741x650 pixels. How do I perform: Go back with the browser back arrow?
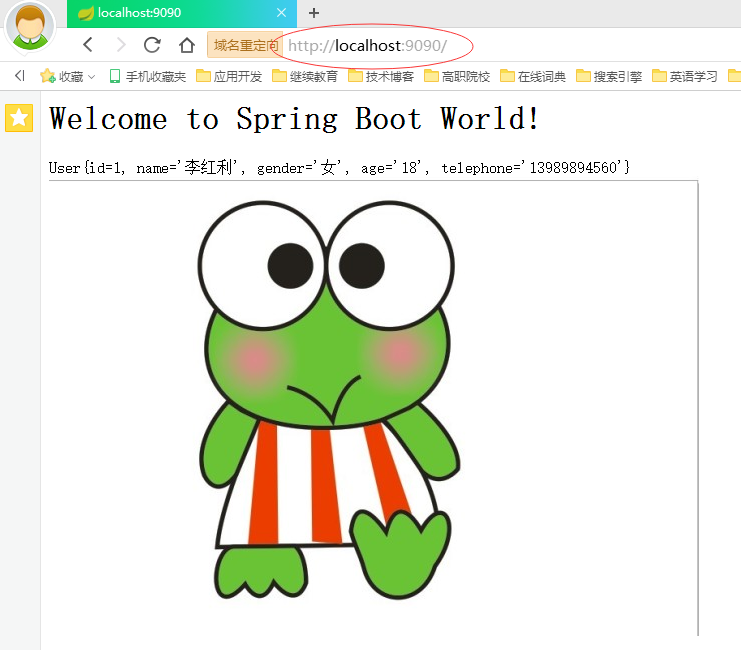click(88, 45)
